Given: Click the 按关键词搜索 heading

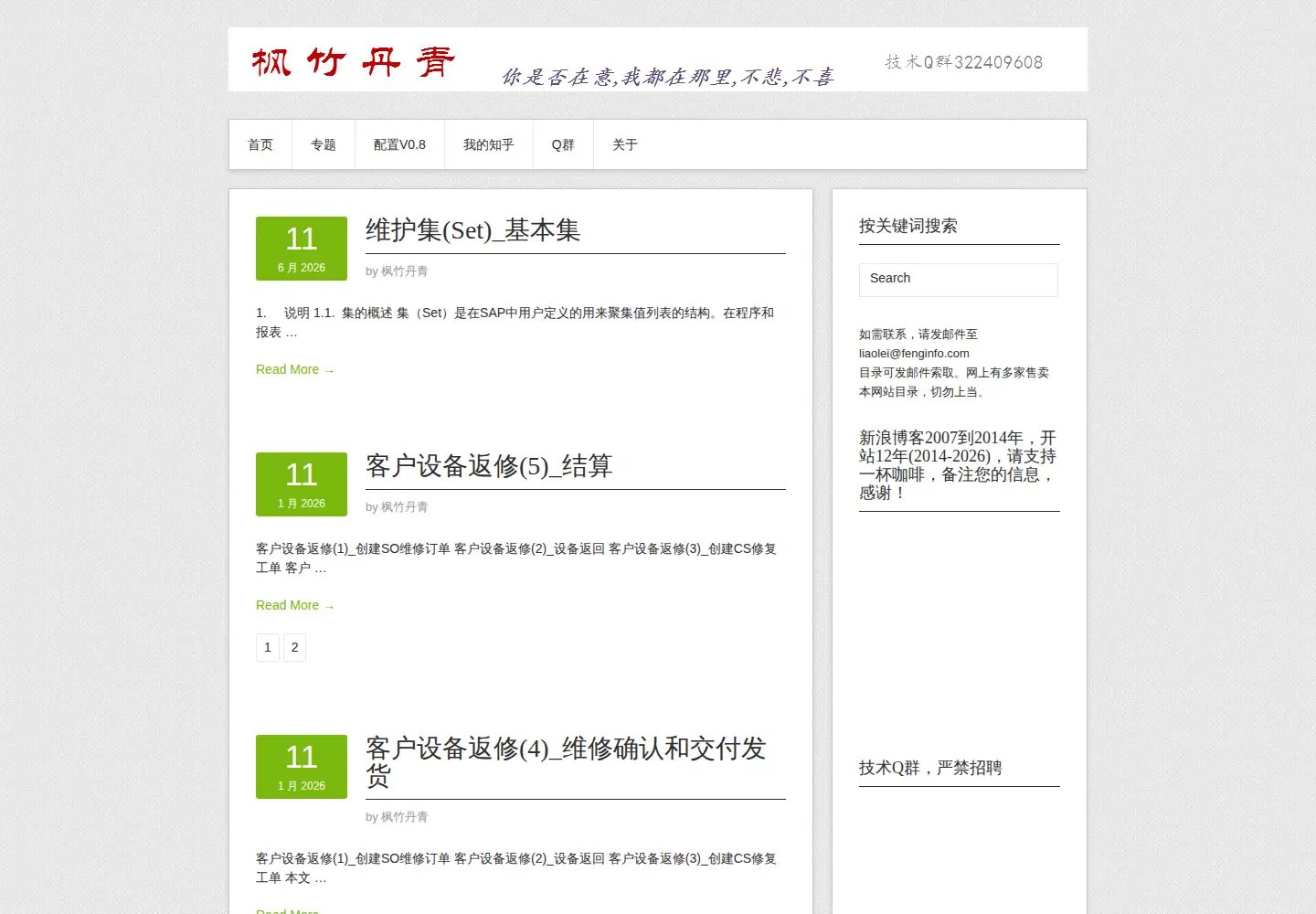Looking at the screenshot, I should coord(908,226).
